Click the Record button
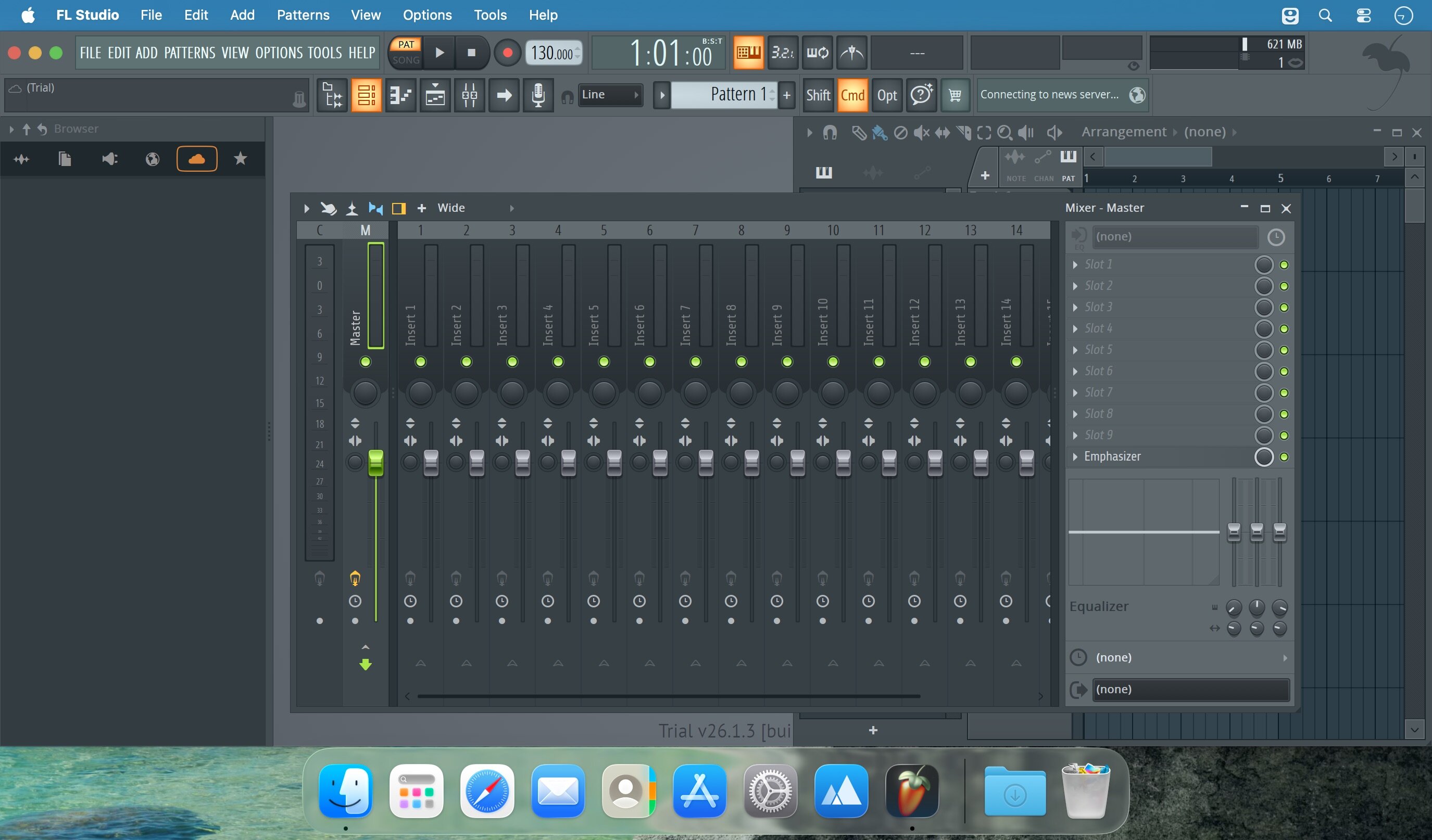The width and height of the screenshot is (1432, 840). [x=508, y=53]
